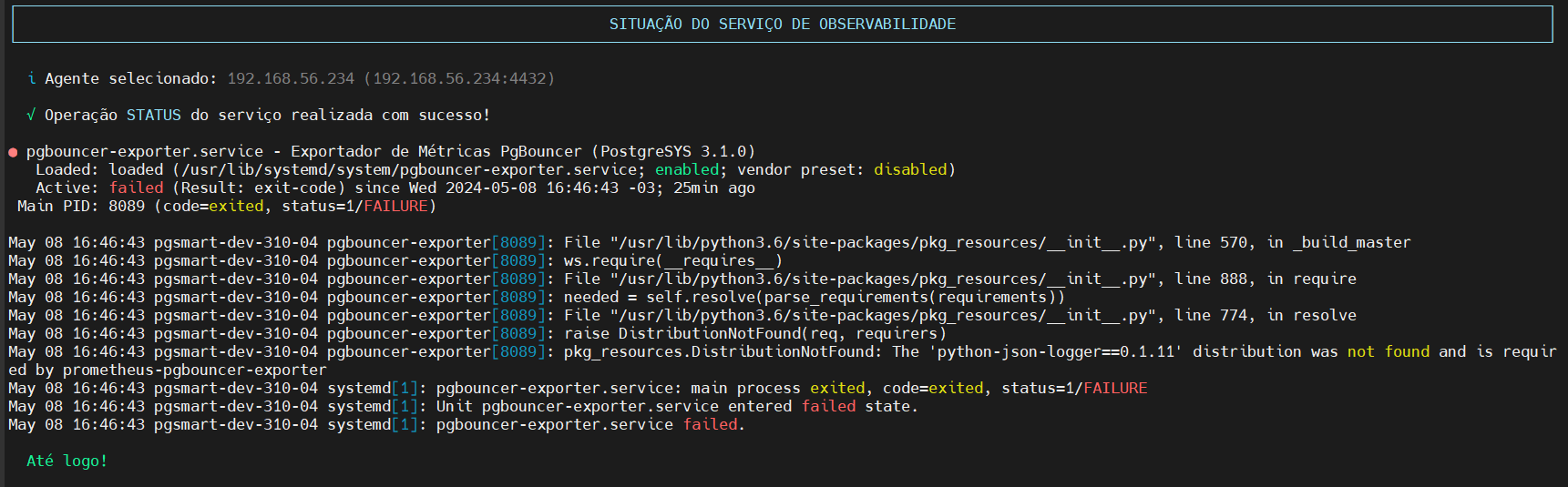Click the 'Loaded:' label
1568x487 pixels.
pos(67,169)
